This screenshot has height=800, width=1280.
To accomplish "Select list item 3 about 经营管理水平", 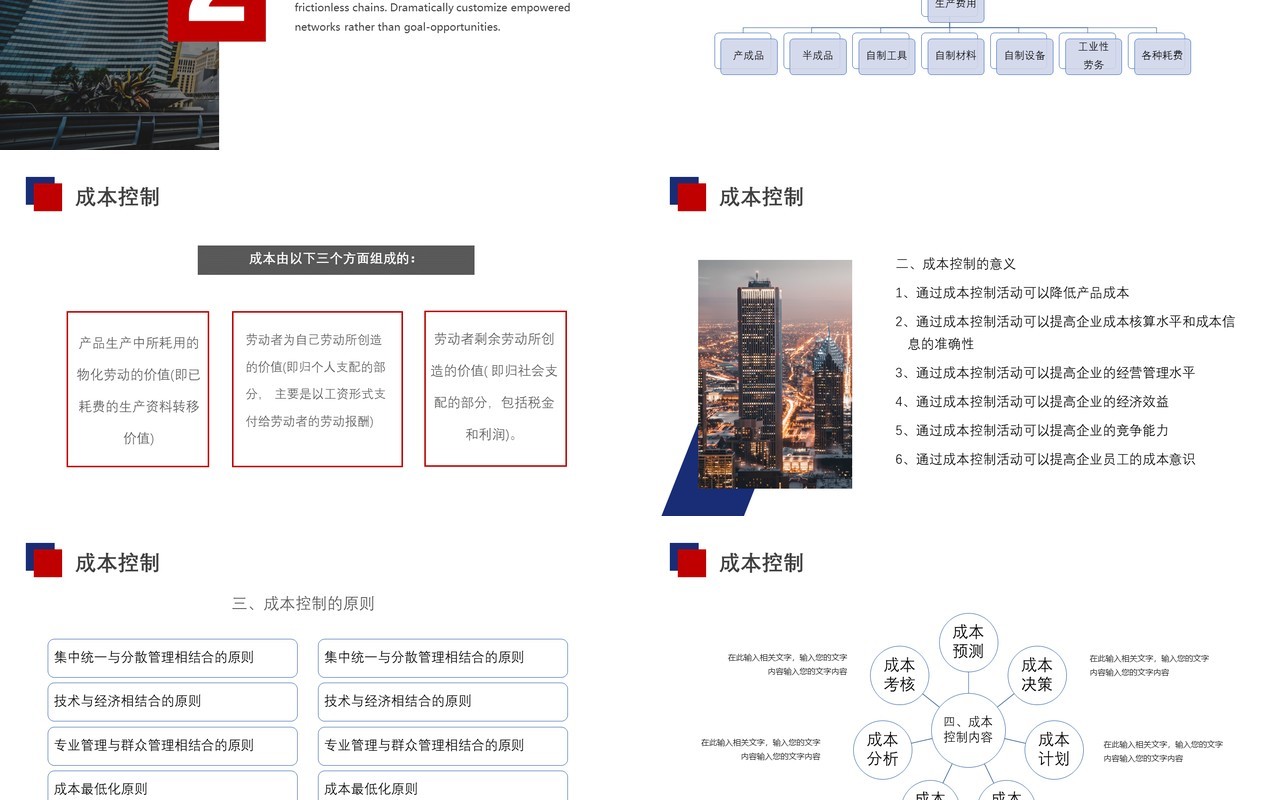I will point(1045,372).
